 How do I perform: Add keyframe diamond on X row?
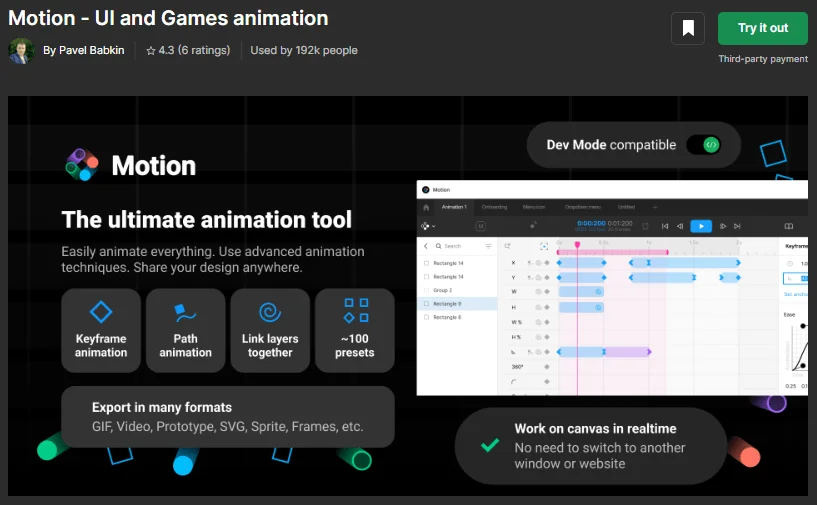click(547, 263)
